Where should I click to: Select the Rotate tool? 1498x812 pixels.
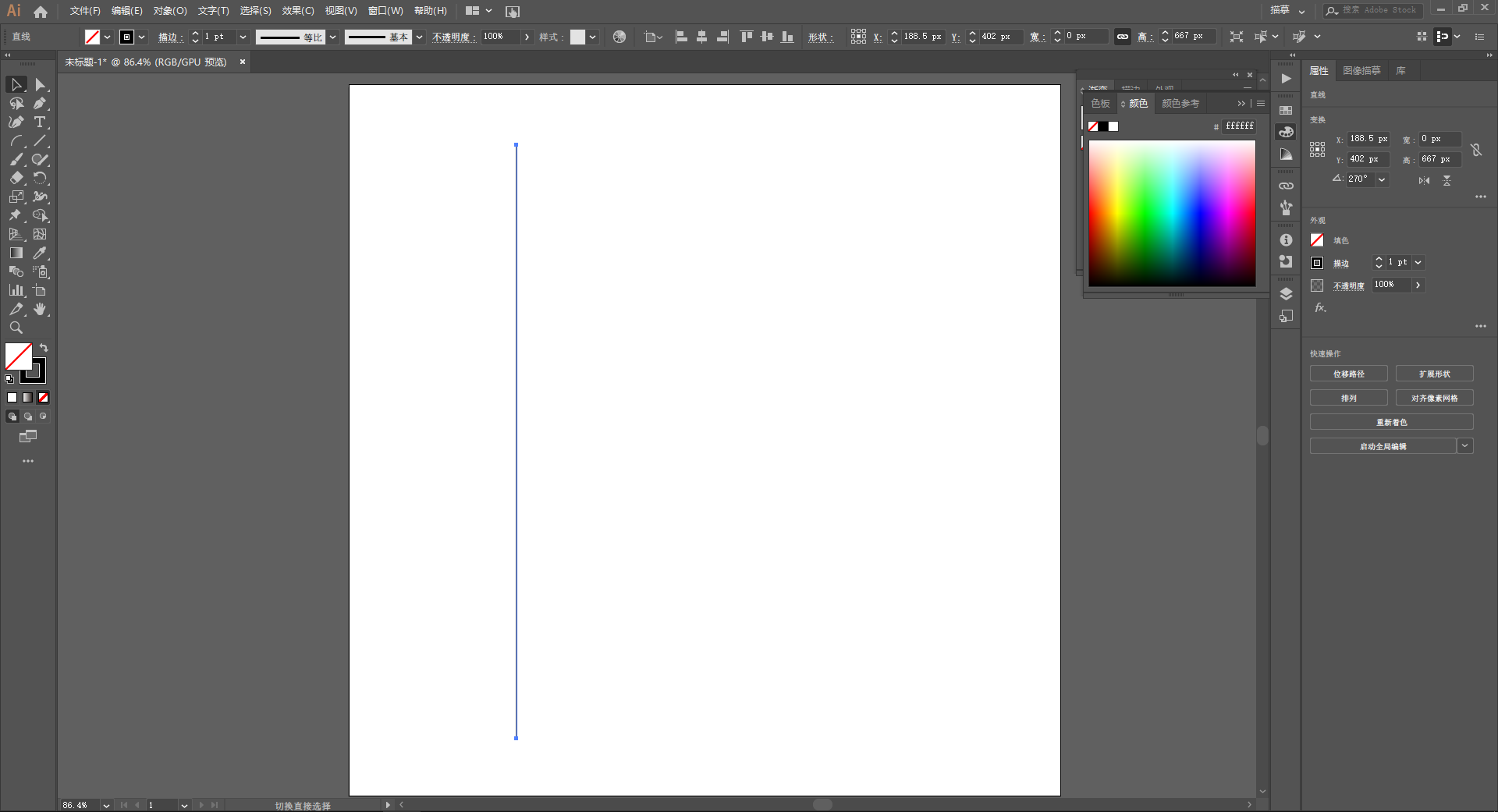click(40, 179)
